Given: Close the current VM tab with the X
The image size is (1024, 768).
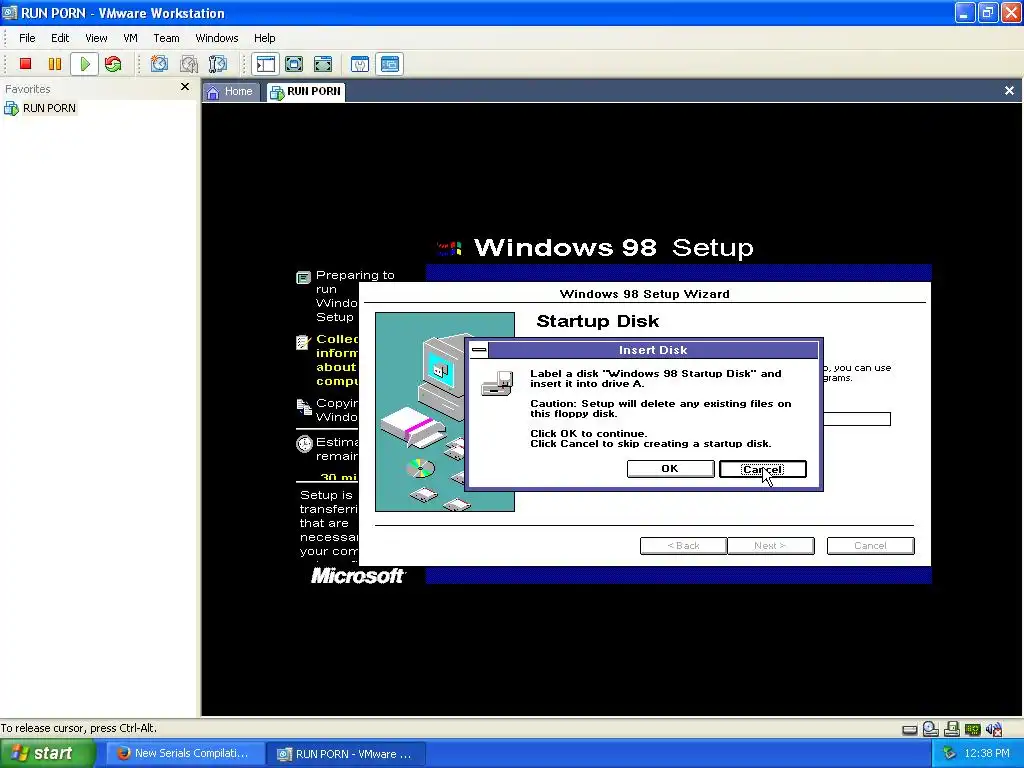Looking at the screenshot, I should [1009, 91].
